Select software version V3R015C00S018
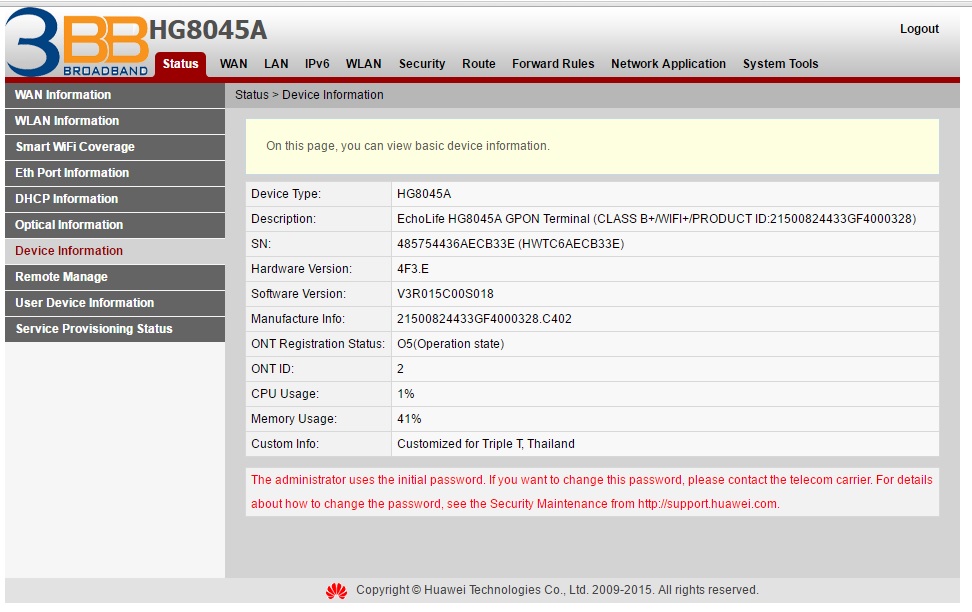 445,294
